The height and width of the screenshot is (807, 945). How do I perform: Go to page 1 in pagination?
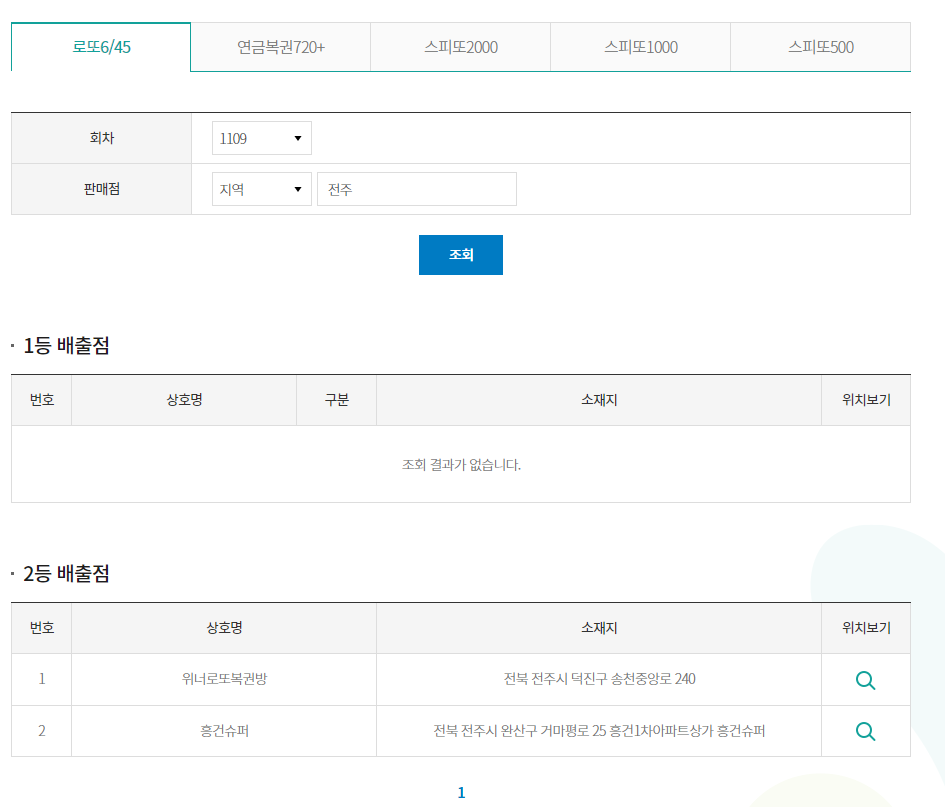click(462, 793)
